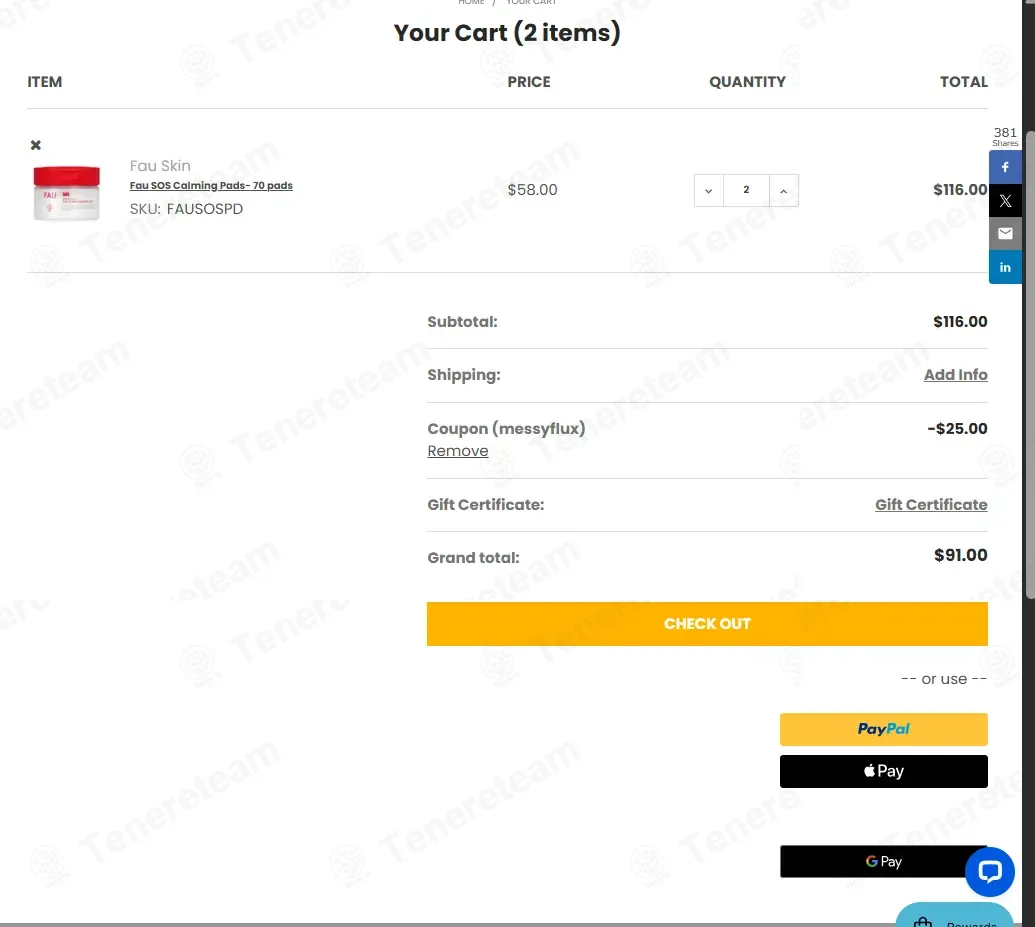Add Info for shipping estimate
This screenshot has height=927, width=1035.
[x=955, y=374]
